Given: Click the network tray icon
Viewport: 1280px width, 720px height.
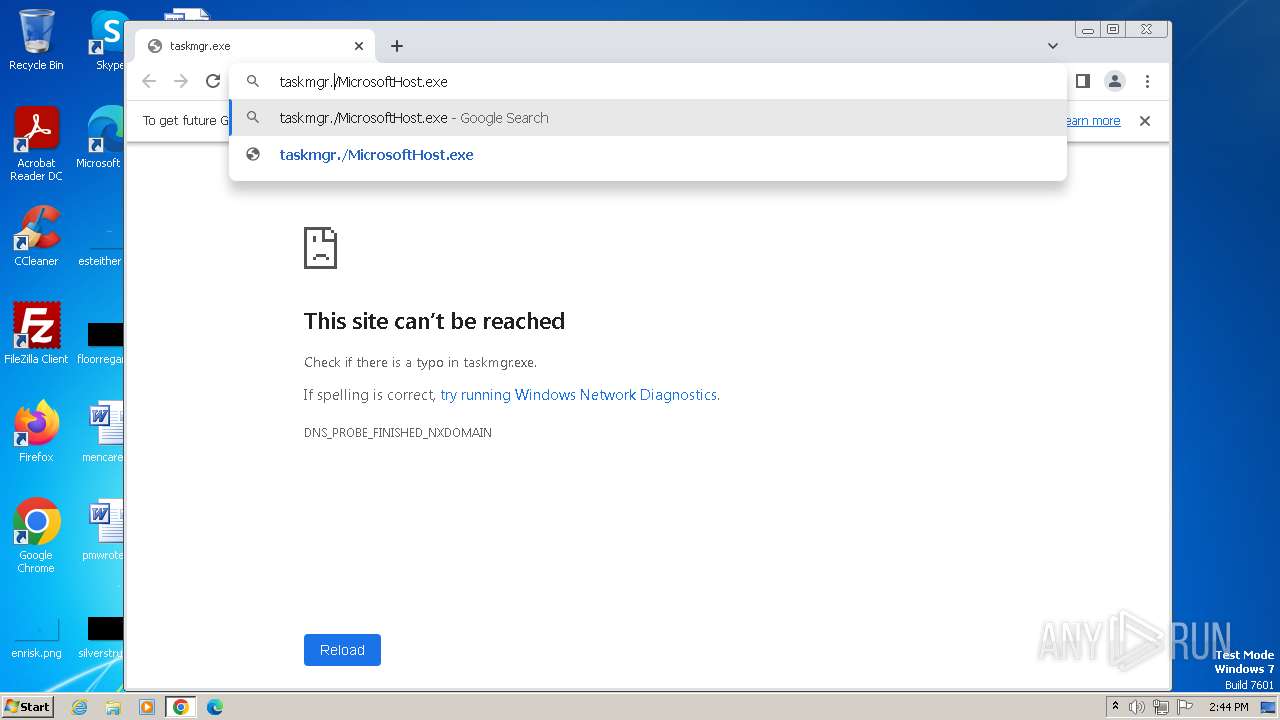Looking at the screenshot, I should [1160, 707].
